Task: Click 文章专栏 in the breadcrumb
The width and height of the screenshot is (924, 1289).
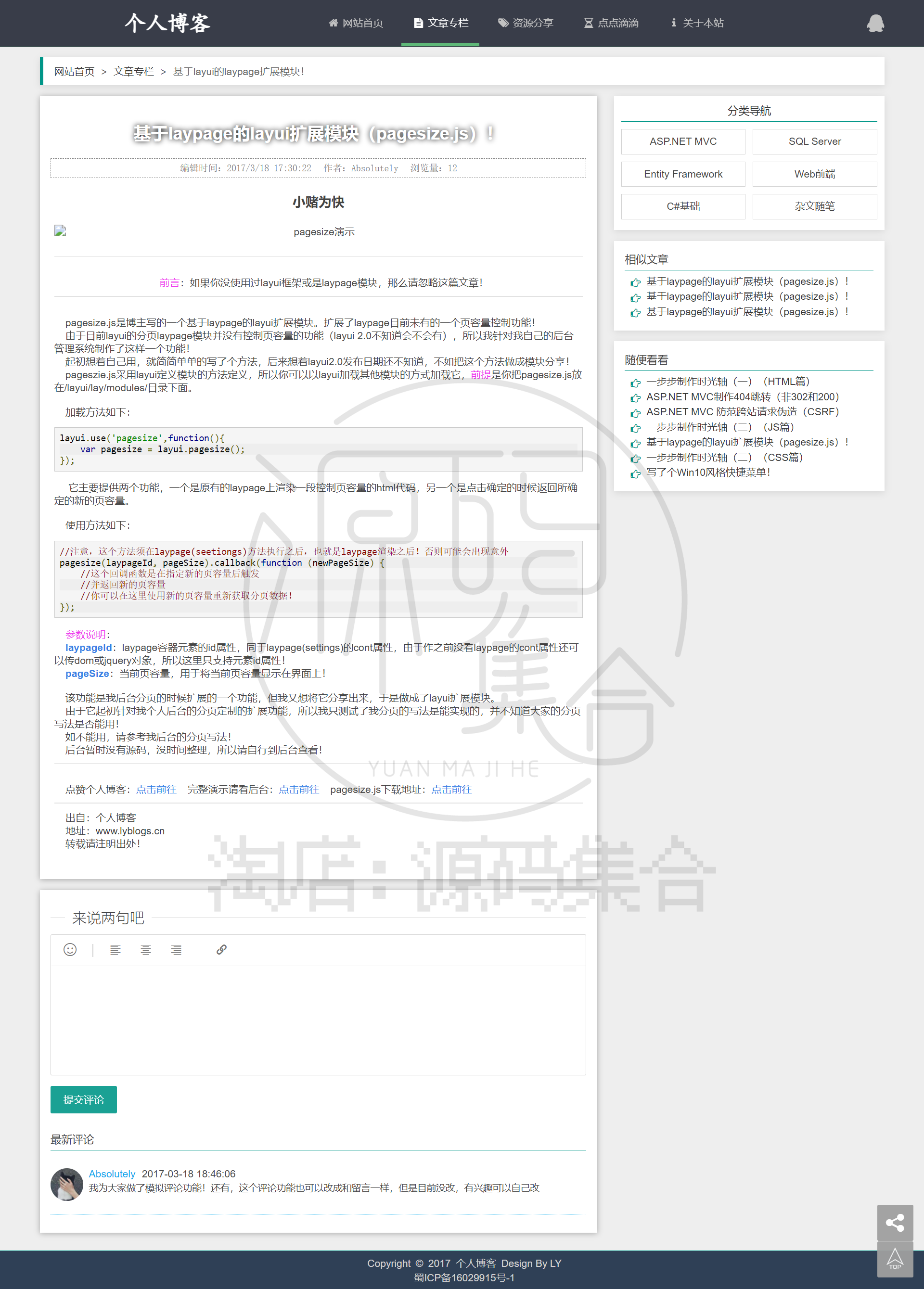Action: [x=134, y=72]
